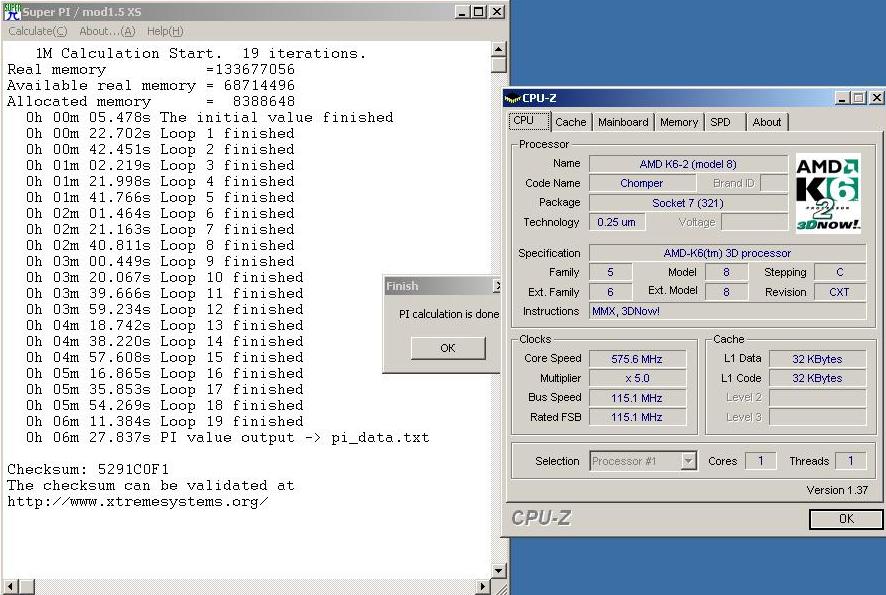886x595 pixels.
Task: Minimize the CPU-Z window
Action: (842, 98)
